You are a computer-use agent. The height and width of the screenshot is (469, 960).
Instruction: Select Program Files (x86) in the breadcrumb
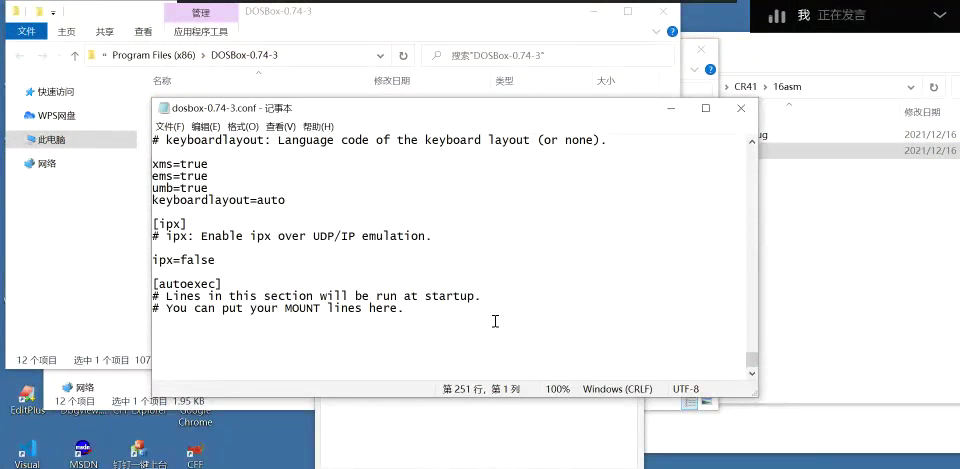click(154, 56)
